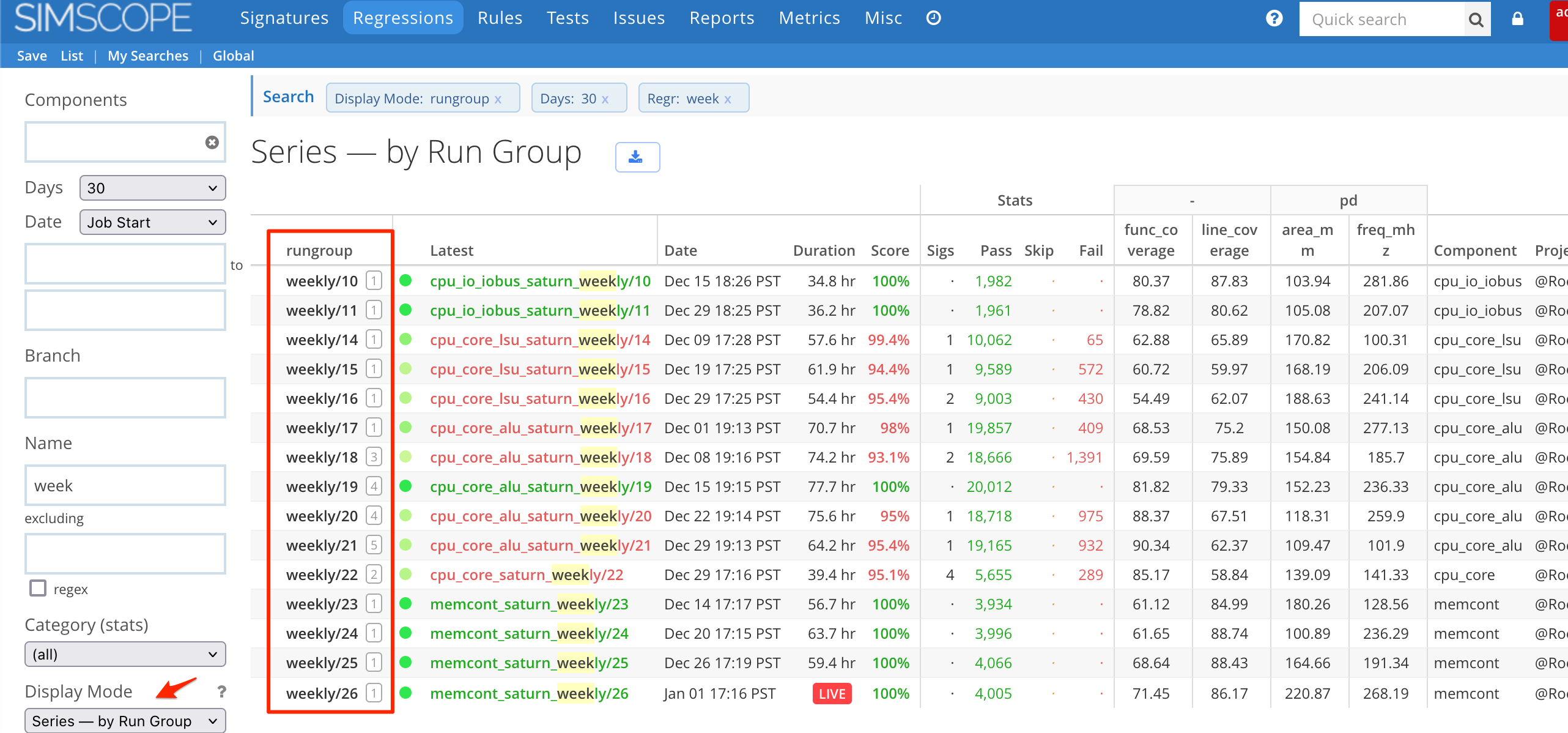The image size is (1568, 733).
Task: Click the SIMSCOPE logo
Action: tap(103, 18)
